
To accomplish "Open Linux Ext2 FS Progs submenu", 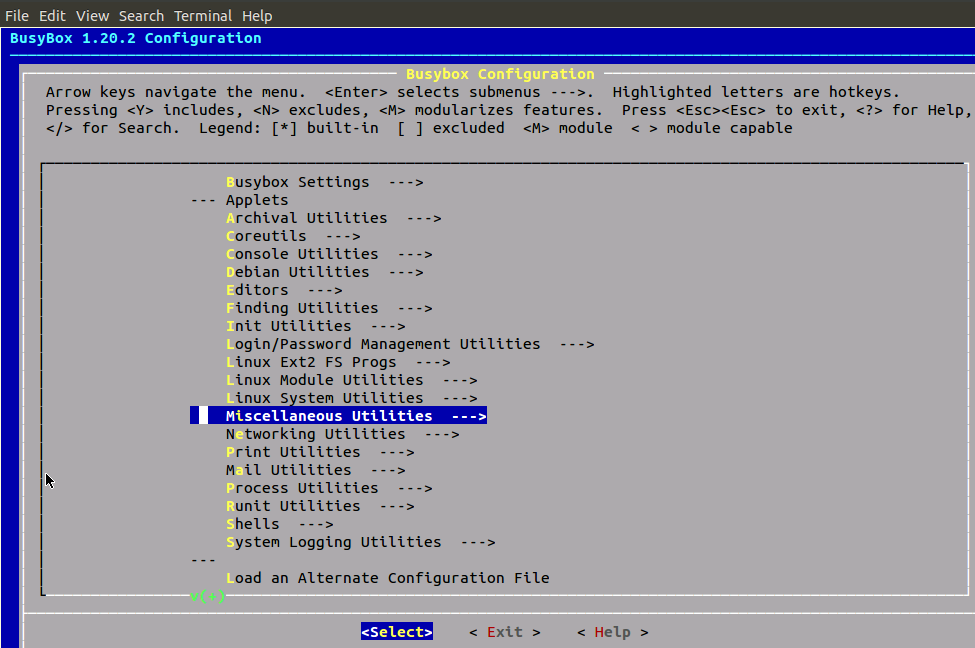I will coord(338,363).
